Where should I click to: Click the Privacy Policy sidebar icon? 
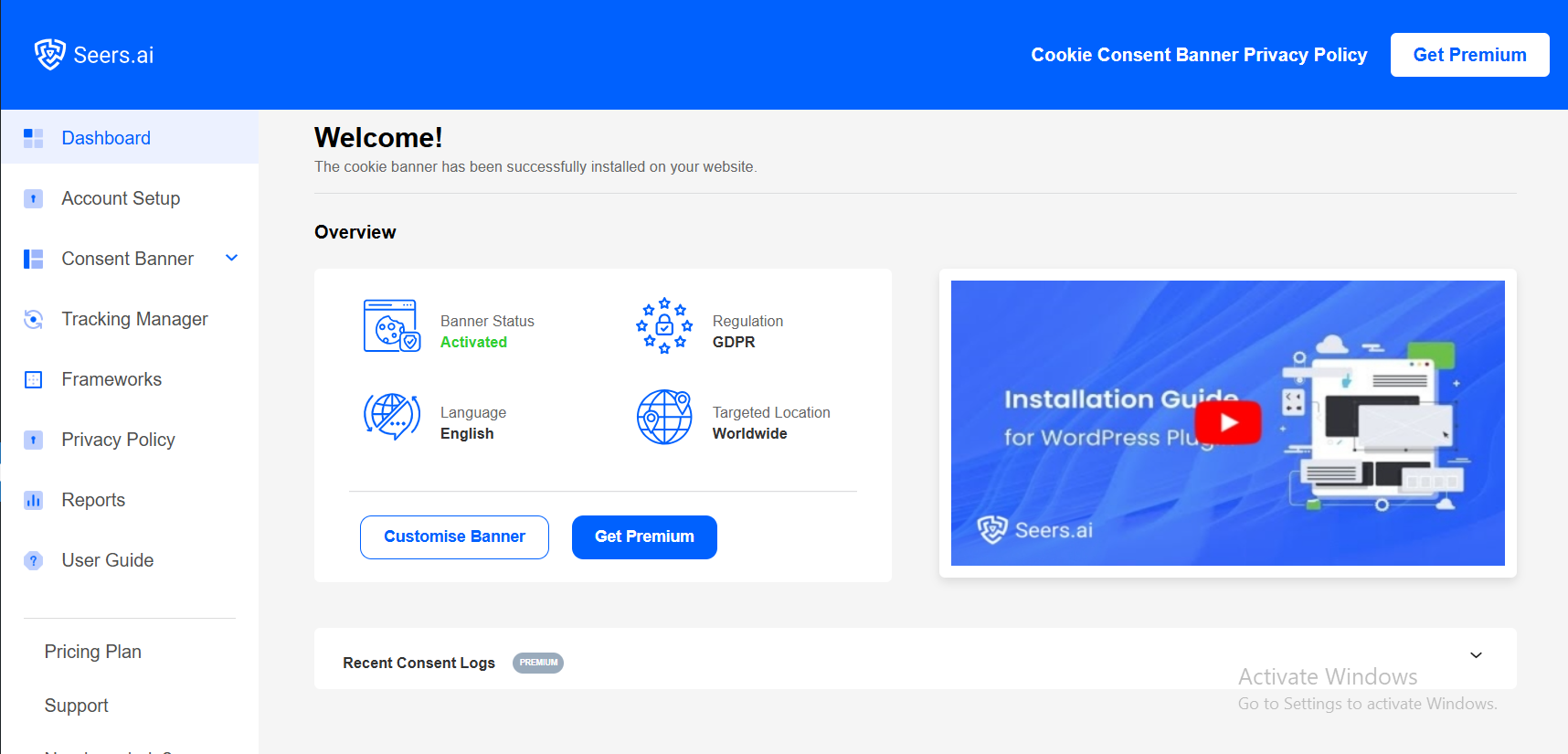point(34,440)
